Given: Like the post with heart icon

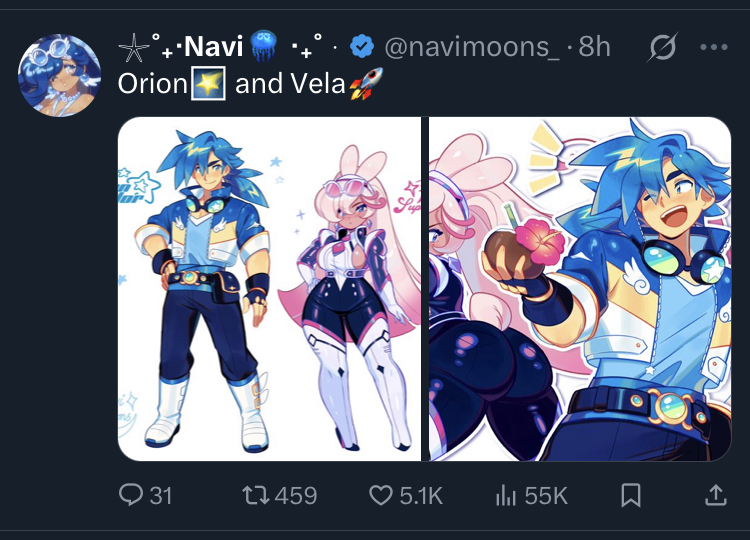Looking at the screenshot, I should coord(381,495).
